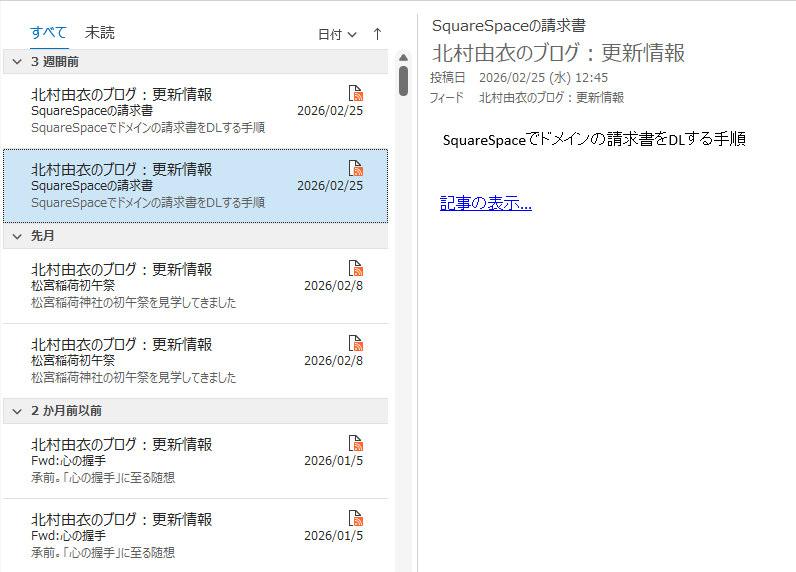The height and width of the screenshot is (572, 796).
Task: Click the 2 か月前以前 group header label
Action: (67, 412)
